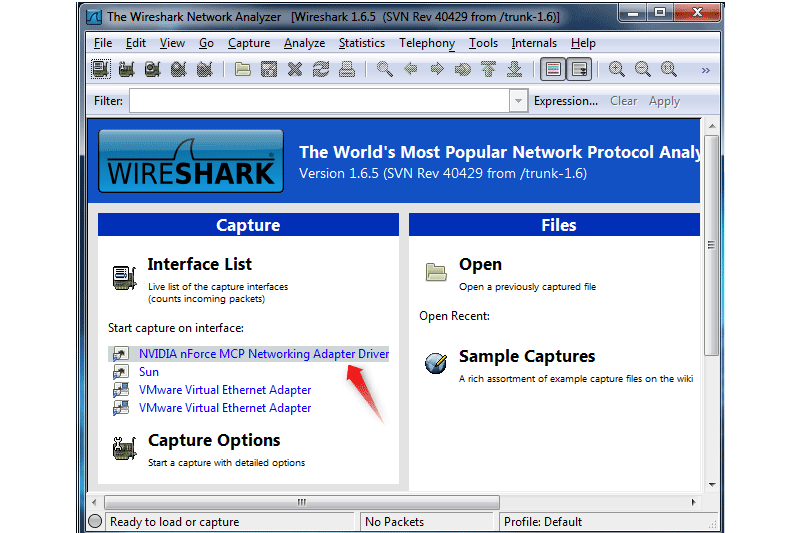Jump to last packet icon
The width and height of the screenshot is (800, 533).
pos(515,69)
